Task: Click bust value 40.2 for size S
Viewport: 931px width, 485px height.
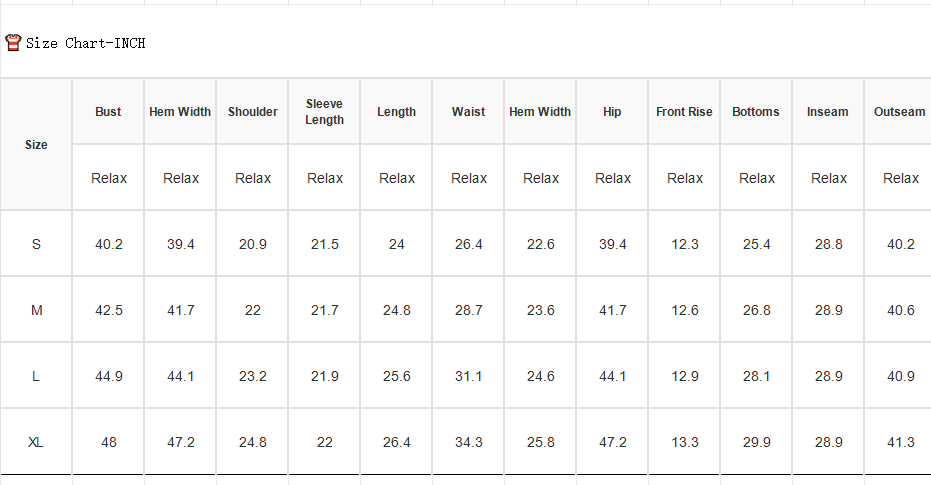Action: point(109,244)
